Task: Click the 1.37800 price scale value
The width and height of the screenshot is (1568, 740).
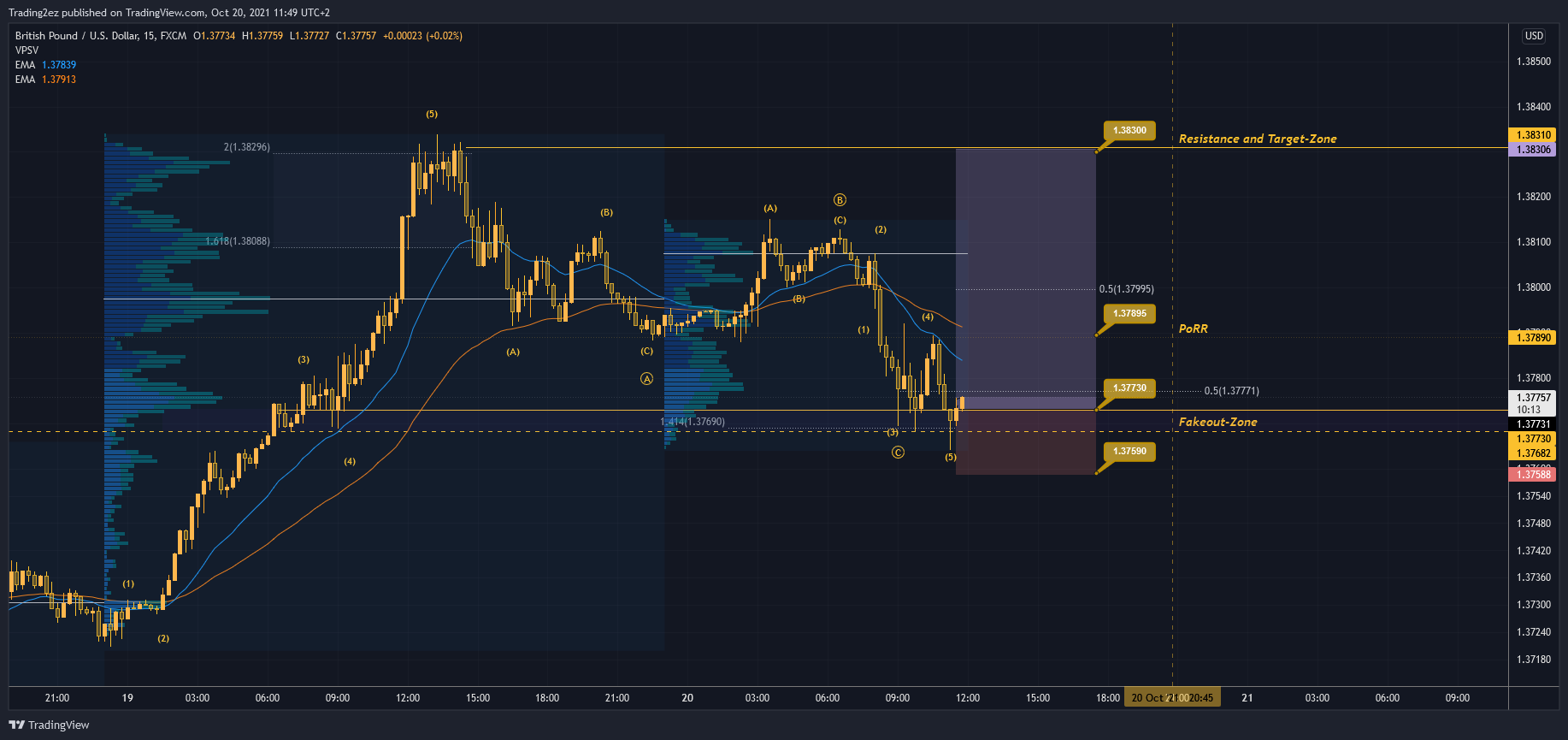Action: [x=1534, y=378]
